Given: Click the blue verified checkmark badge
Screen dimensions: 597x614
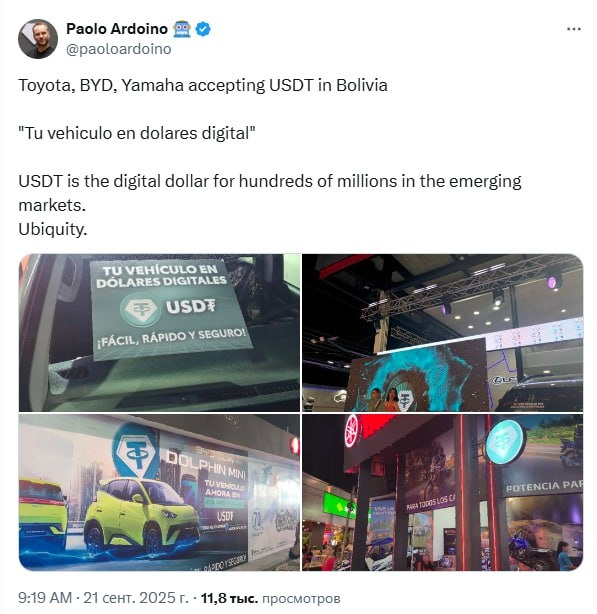Looking at the screenshot, I should [x=203, y=29].
